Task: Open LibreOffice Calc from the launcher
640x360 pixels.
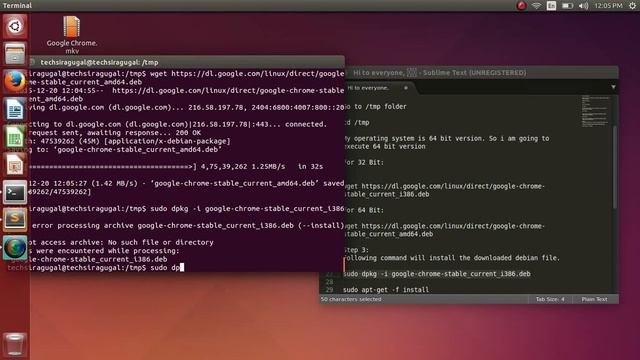Action: point(15,137)
